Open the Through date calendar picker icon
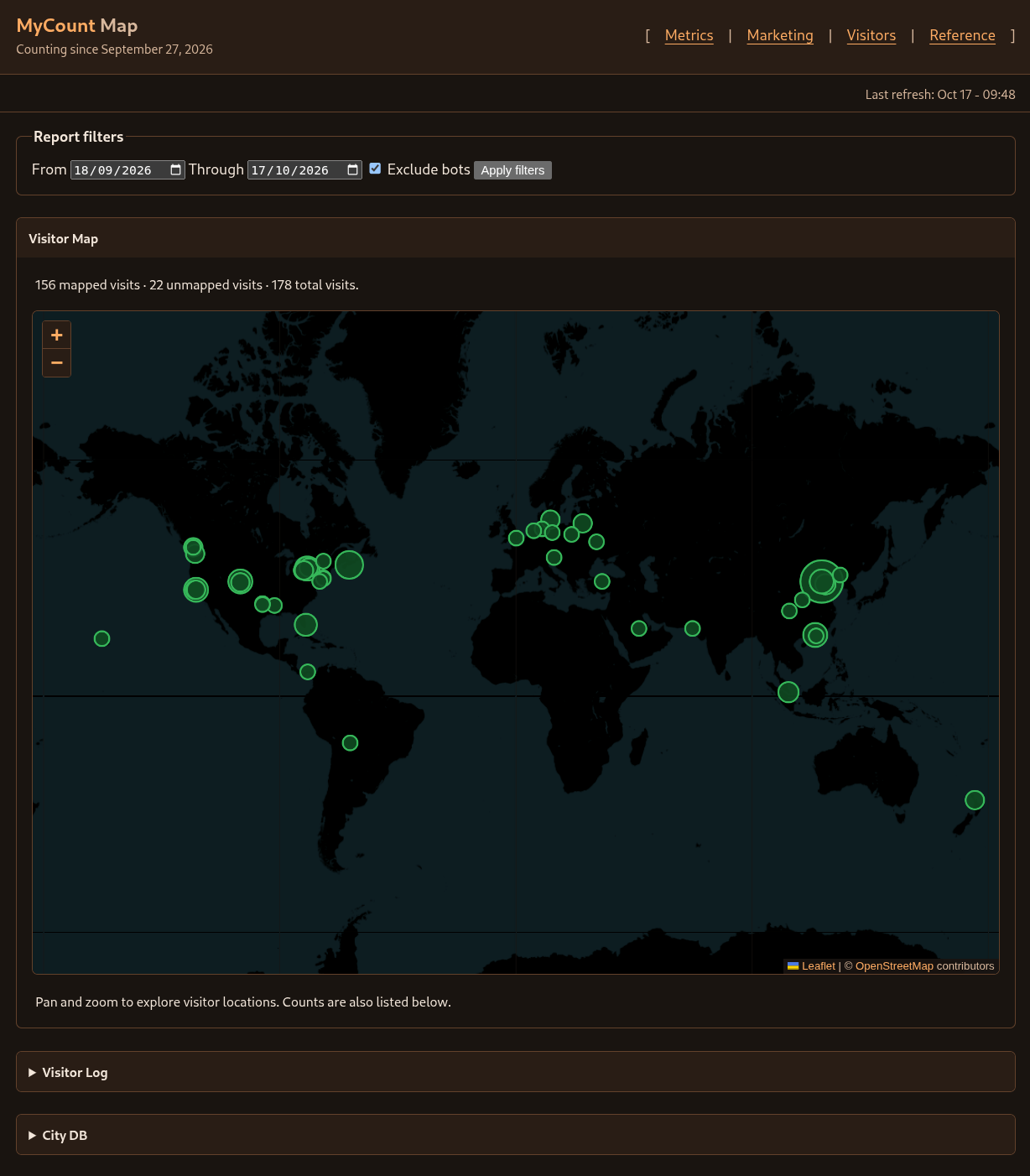 pos(352,169)
